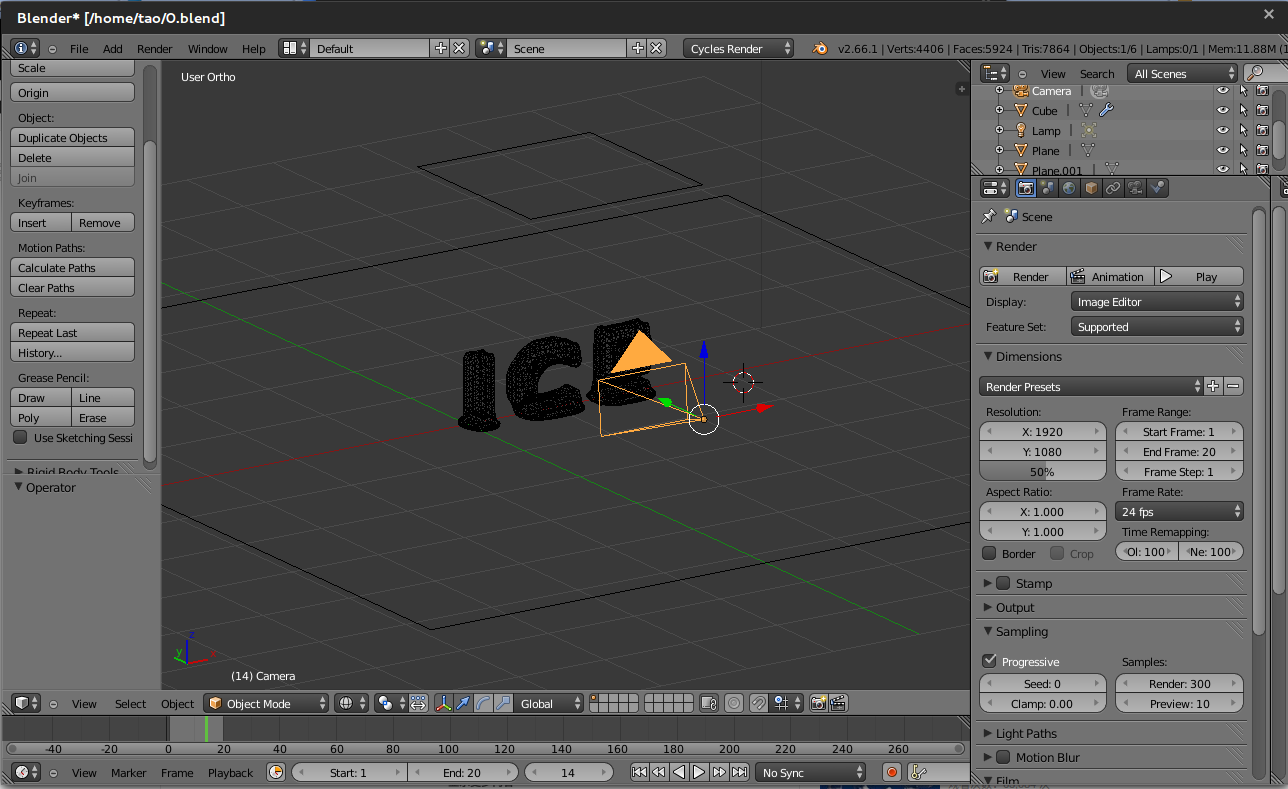The image size is (1288, 789).
Task: Open the Object Mode dropdown
Action: [x=266, y=703]
